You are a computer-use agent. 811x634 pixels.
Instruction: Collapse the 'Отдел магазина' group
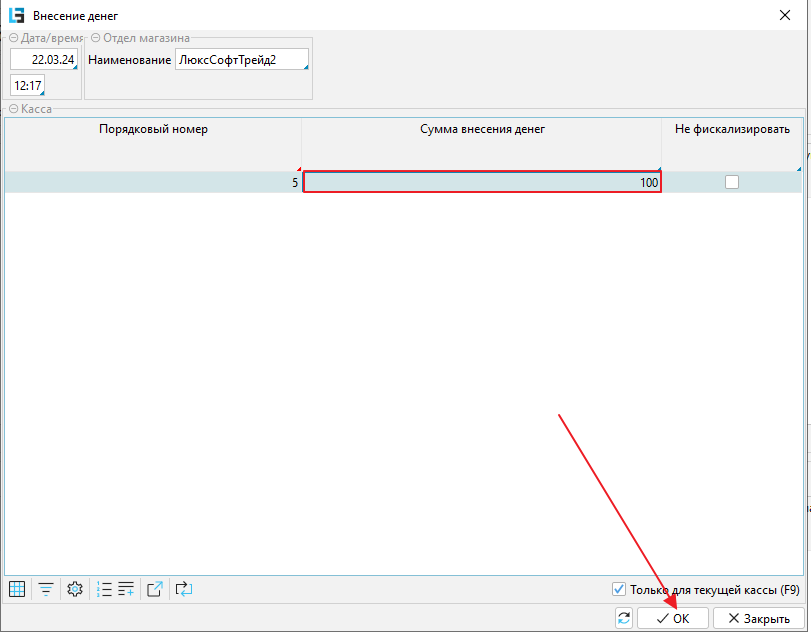96,38
